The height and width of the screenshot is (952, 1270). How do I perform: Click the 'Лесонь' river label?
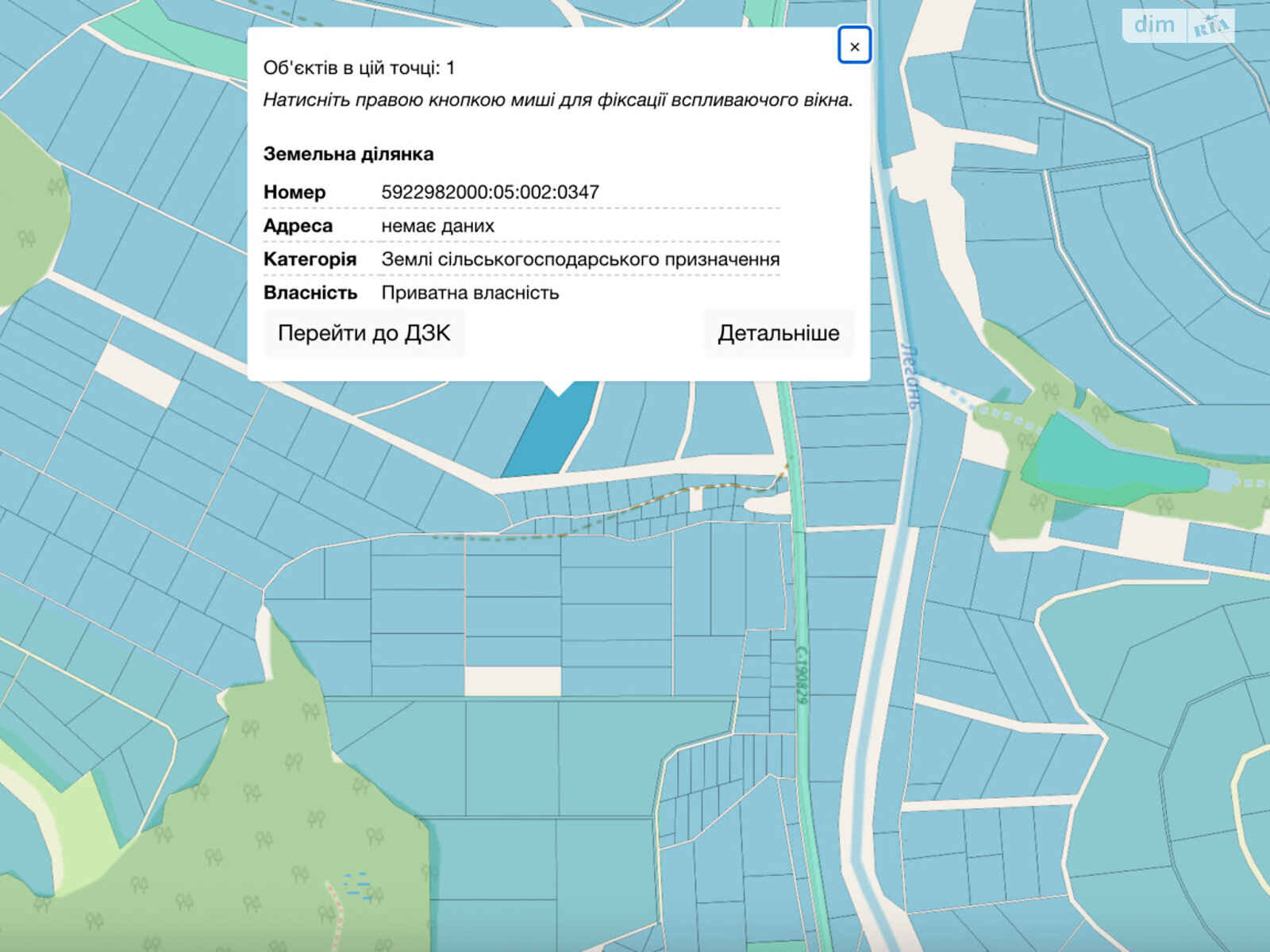click(911, 377)
